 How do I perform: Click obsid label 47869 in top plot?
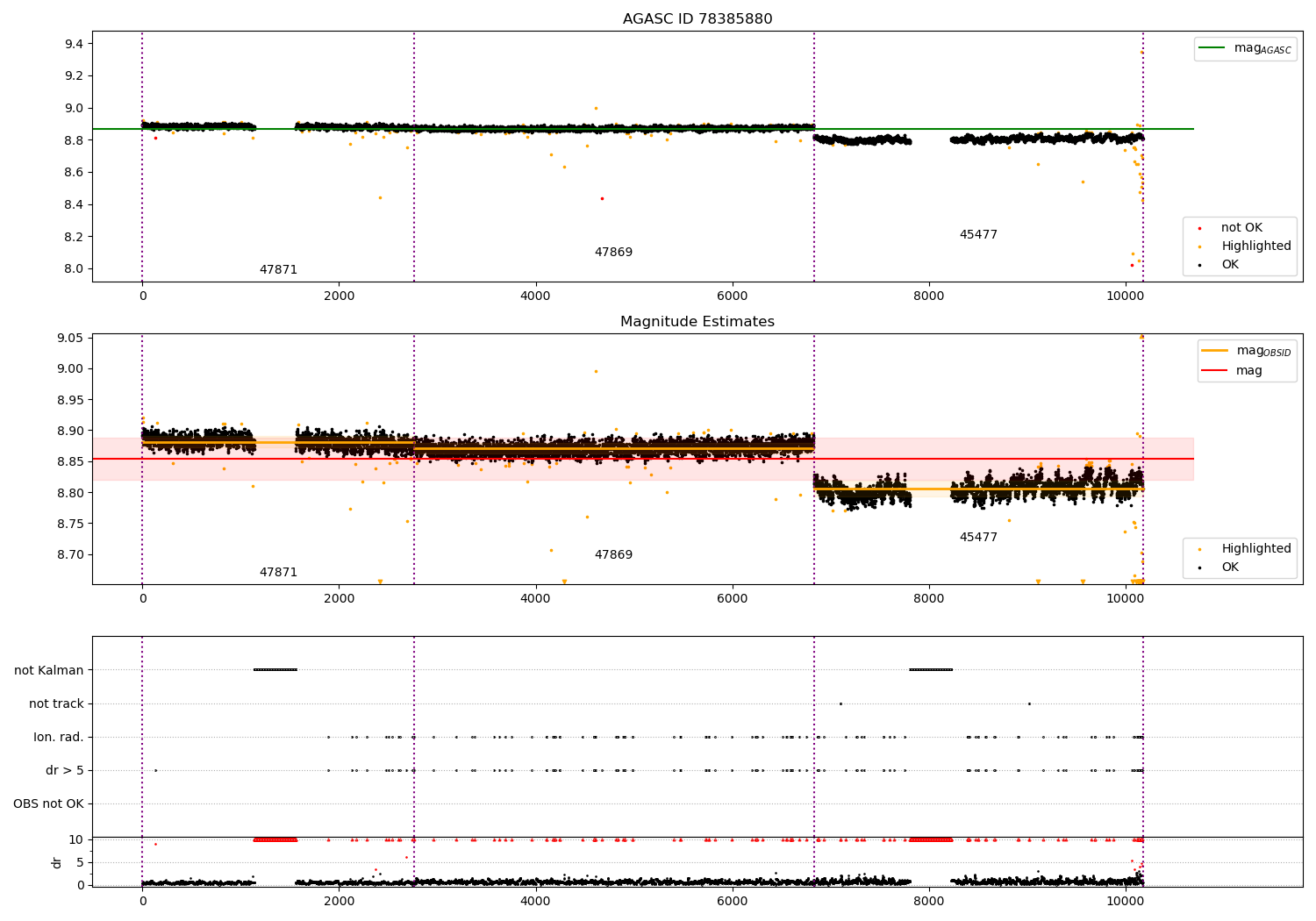613,253
